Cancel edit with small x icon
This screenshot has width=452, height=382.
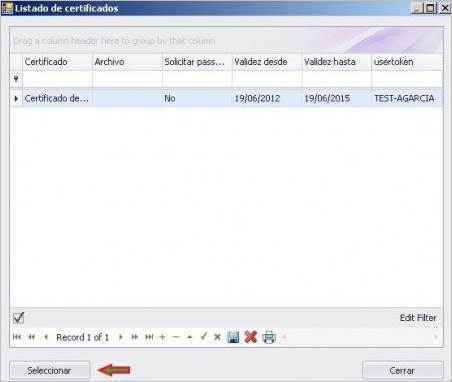click(217, 337)
